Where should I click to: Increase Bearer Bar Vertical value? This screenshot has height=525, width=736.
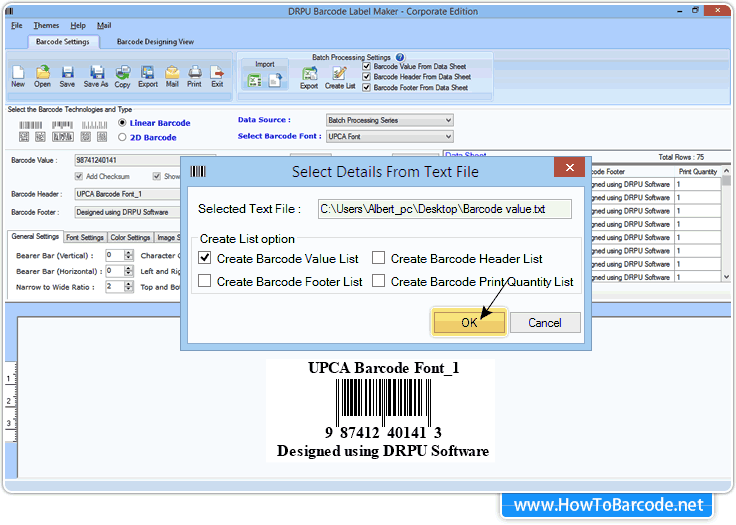129,253
